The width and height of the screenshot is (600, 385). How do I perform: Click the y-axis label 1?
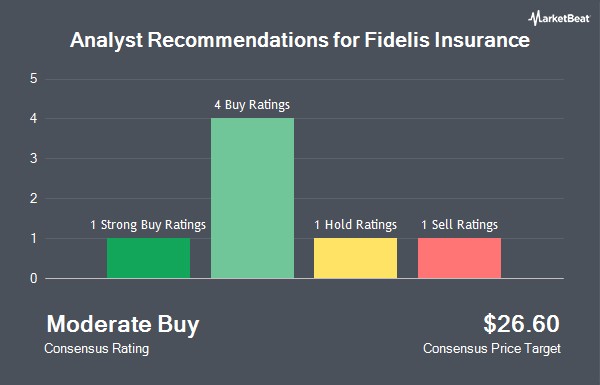pyautogui.click(x=34, y=238)
